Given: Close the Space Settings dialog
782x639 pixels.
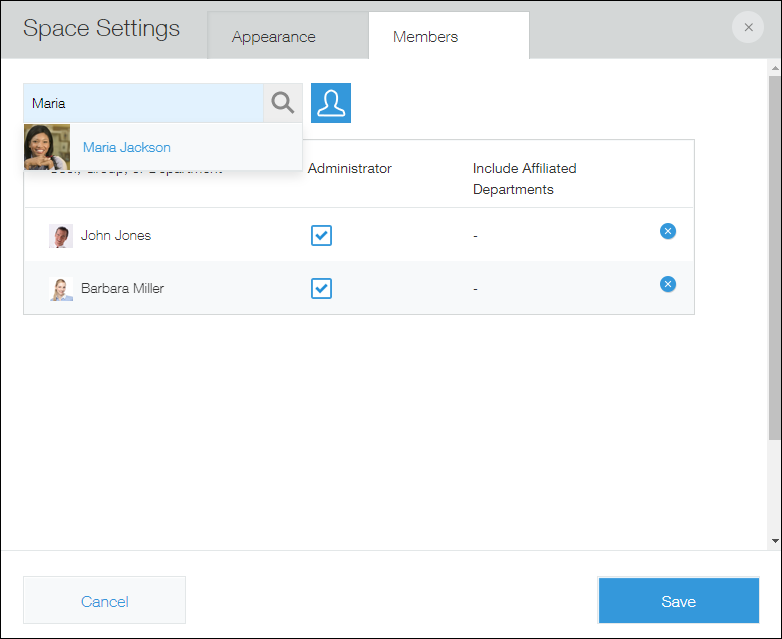Looking at the screenshot, I should coord(748,28).
